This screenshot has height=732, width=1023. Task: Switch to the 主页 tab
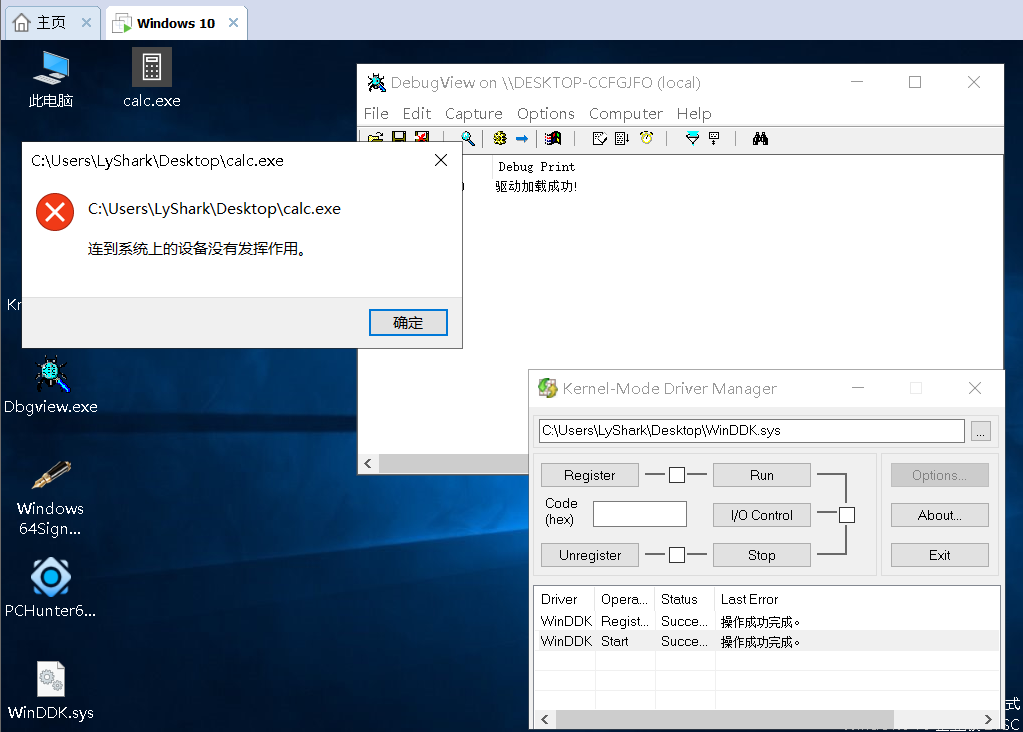pos(52,23)
